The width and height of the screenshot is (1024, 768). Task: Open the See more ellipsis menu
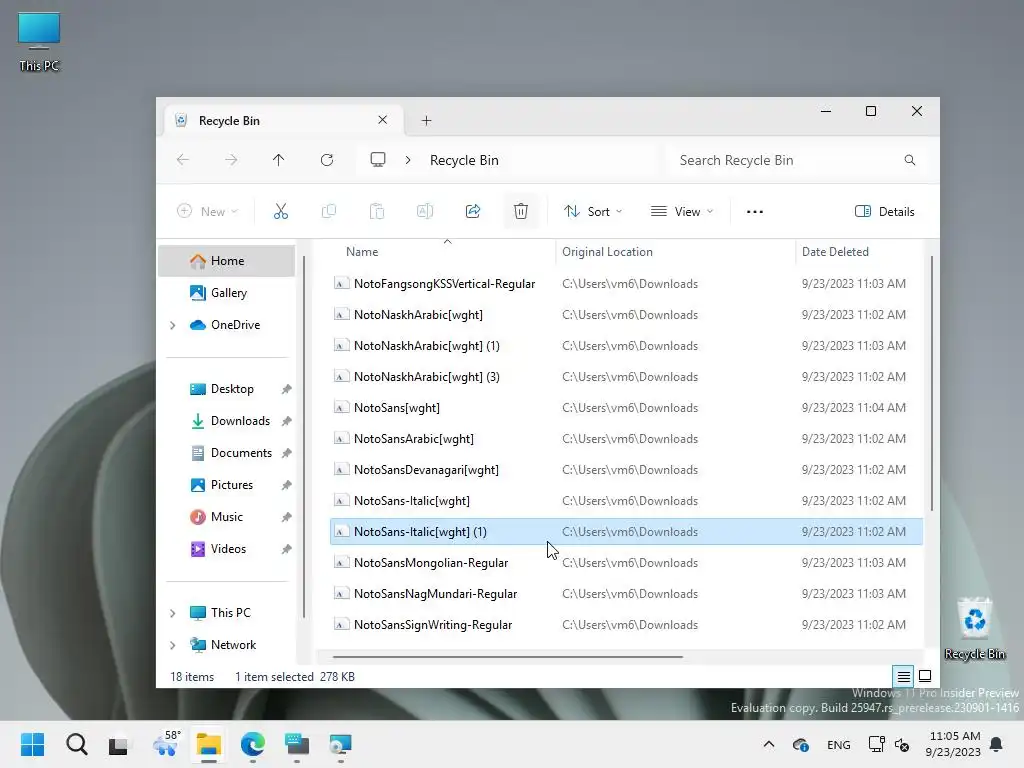pos(755,212)
